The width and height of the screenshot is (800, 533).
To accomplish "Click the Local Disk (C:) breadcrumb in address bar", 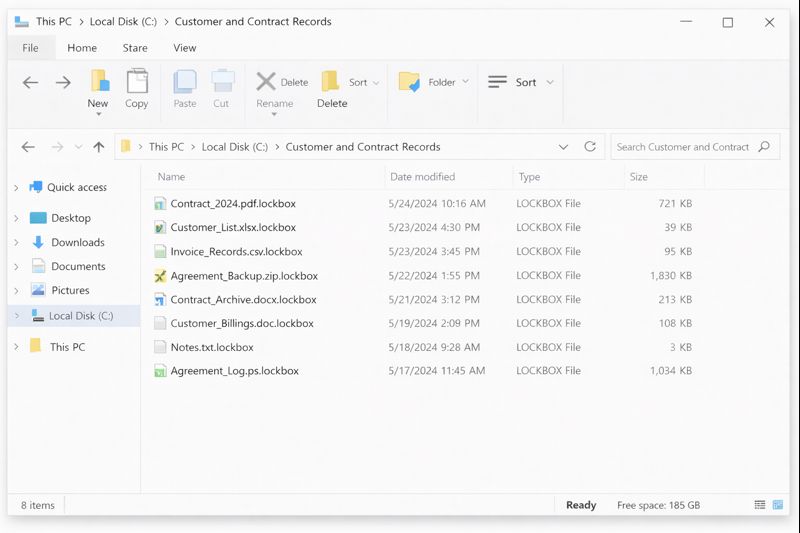I will coord(234,147).
